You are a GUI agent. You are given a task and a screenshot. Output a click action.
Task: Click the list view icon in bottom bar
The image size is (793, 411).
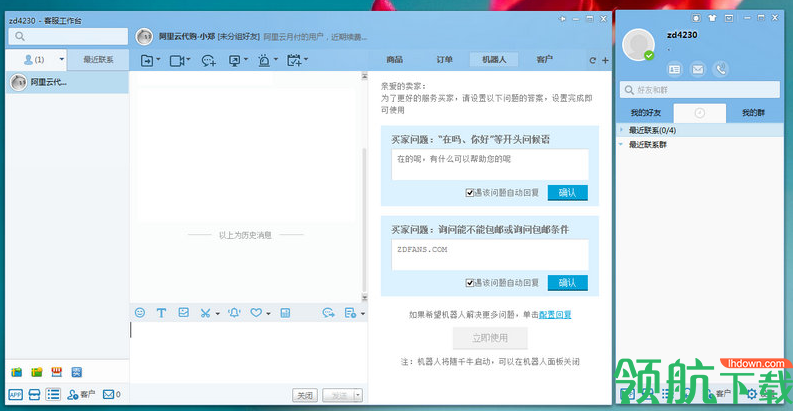pos(53,394)
